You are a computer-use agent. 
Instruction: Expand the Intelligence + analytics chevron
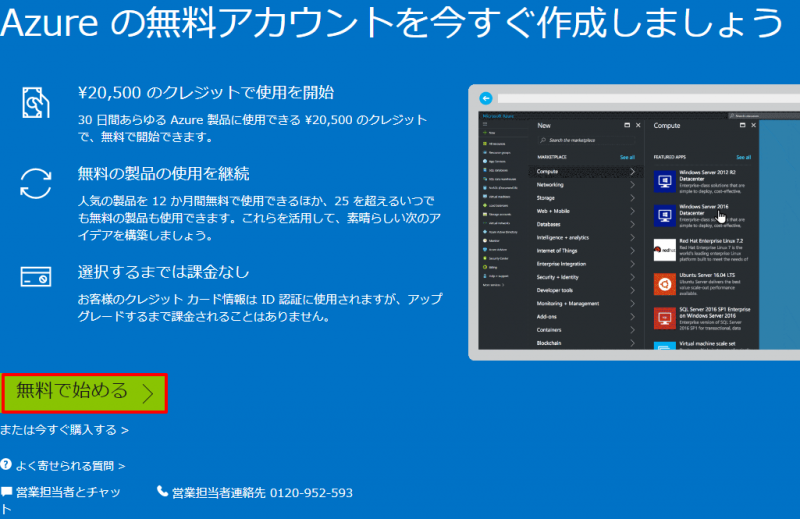[x=632, y=238]
